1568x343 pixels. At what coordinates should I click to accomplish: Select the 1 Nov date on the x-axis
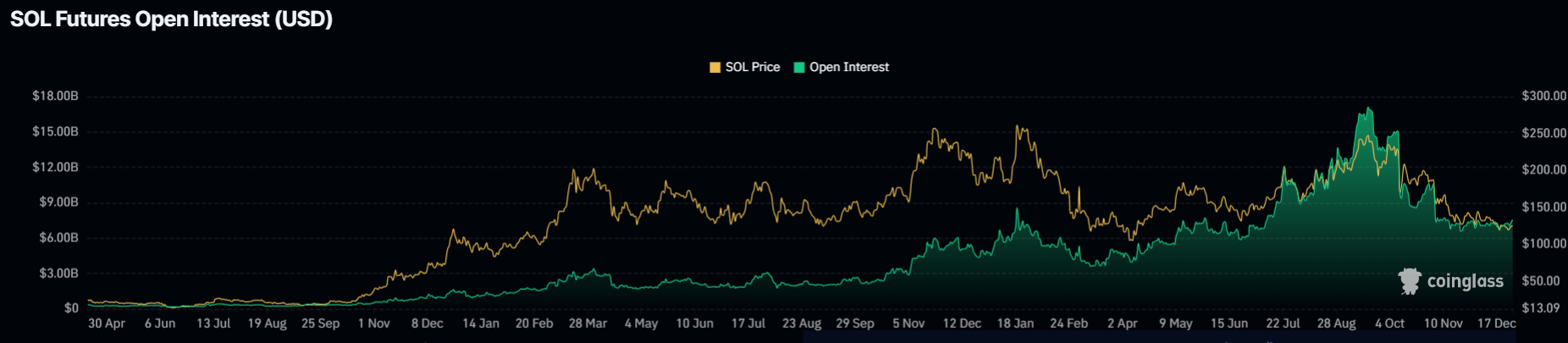click(x=373, y=324)
